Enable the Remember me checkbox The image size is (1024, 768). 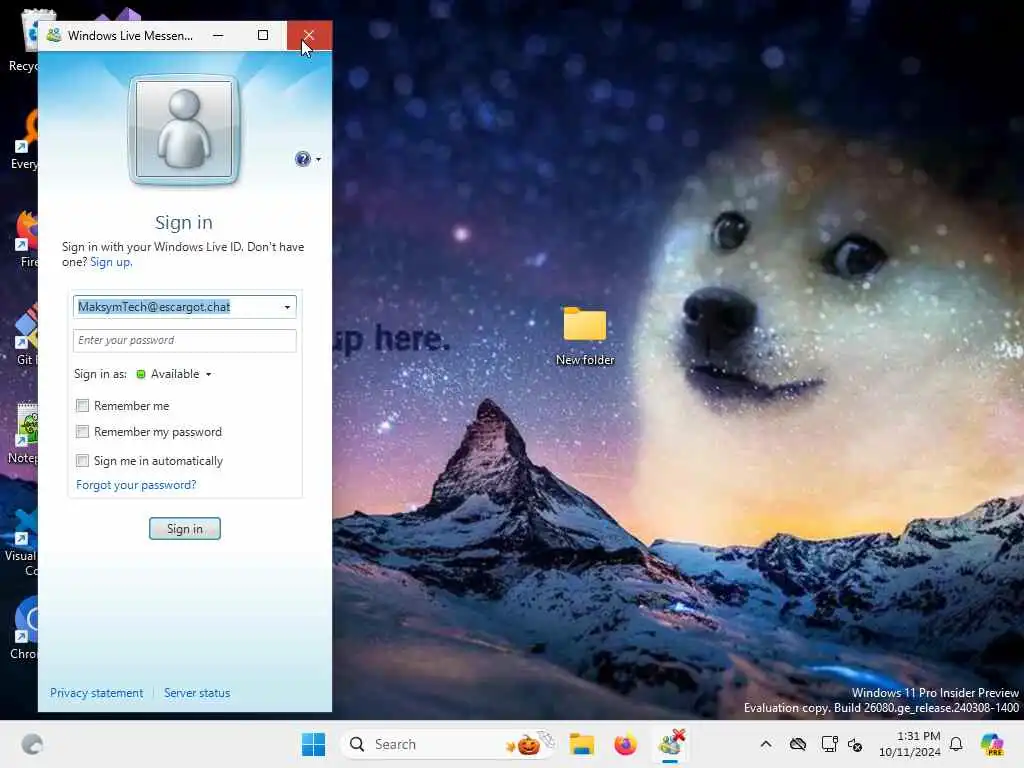click(x=82, y=406)
